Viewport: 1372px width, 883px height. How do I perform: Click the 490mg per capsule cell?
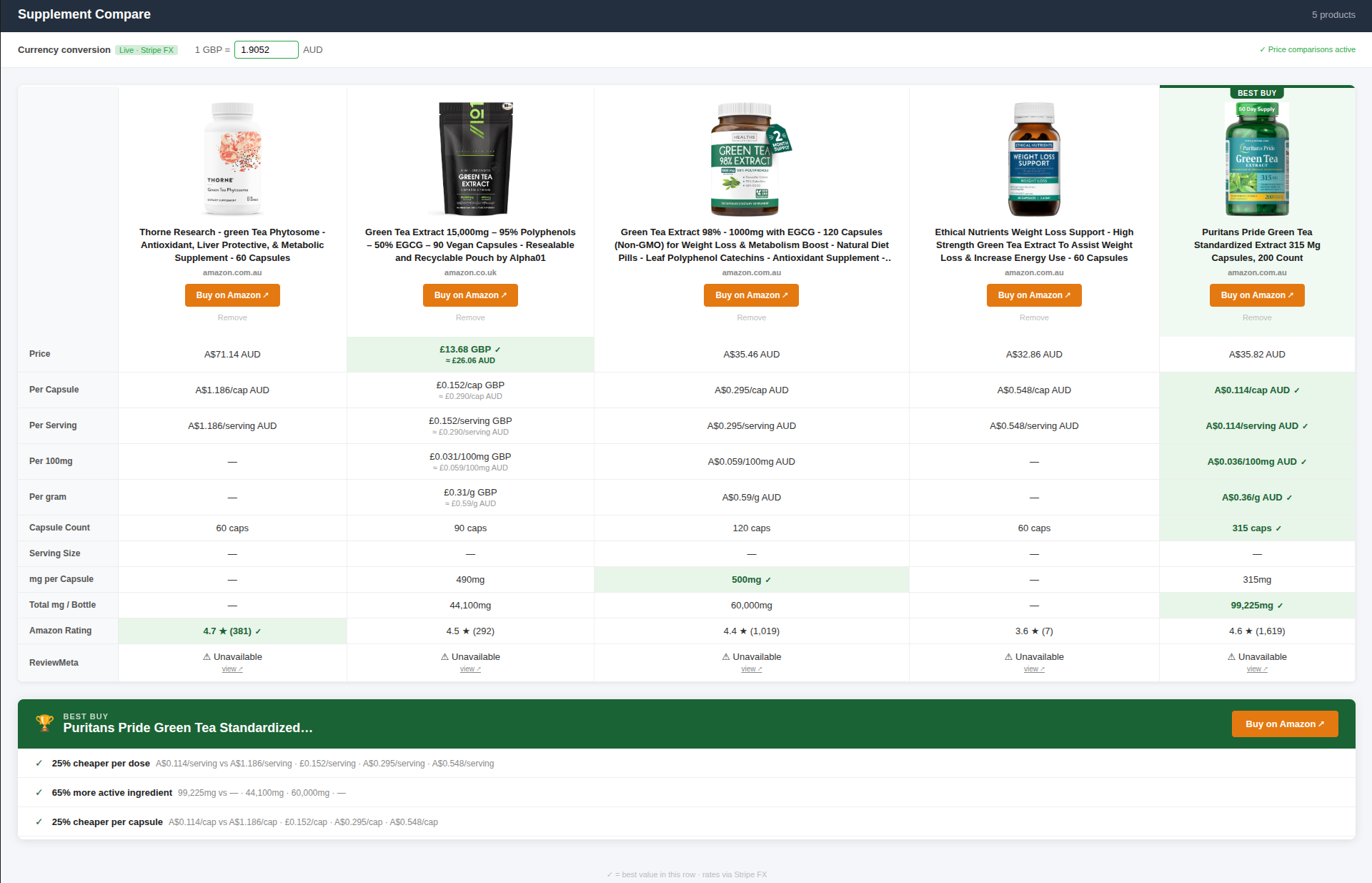pos(470,580)
